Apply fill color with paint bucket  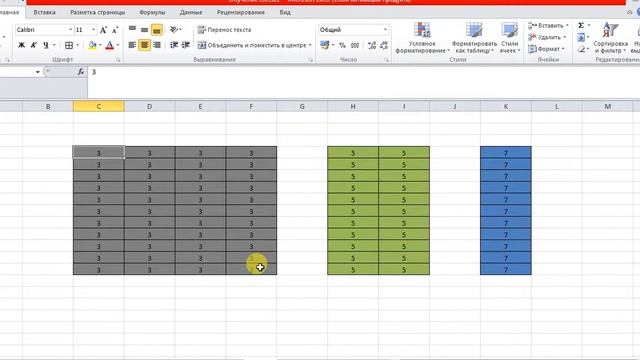[x=92, y=45]
